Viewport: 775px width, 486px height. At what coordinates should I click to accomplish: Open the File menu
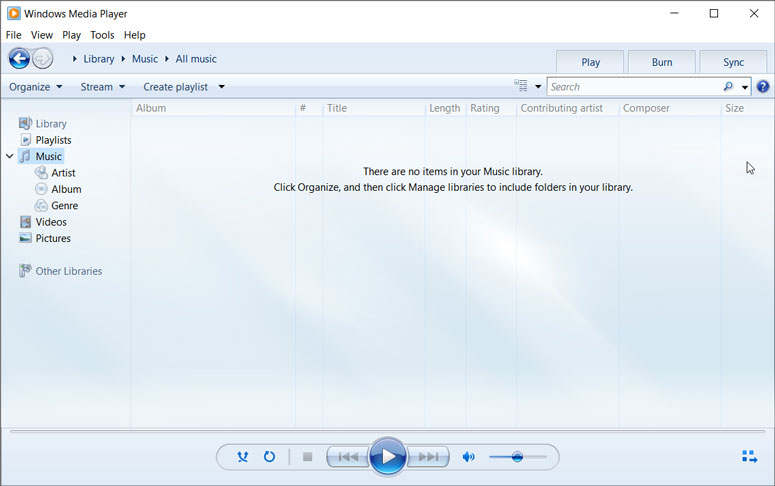point(13,35)
